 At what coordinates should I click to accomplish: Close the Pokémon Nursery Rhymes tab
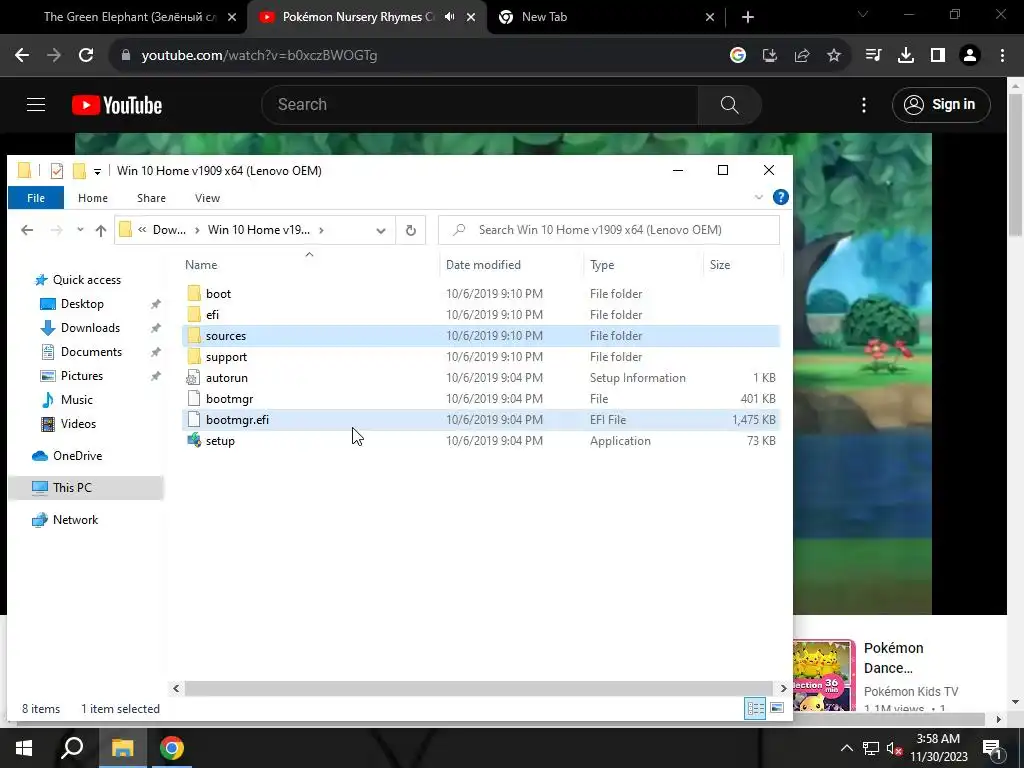click(x=471, y=17)
